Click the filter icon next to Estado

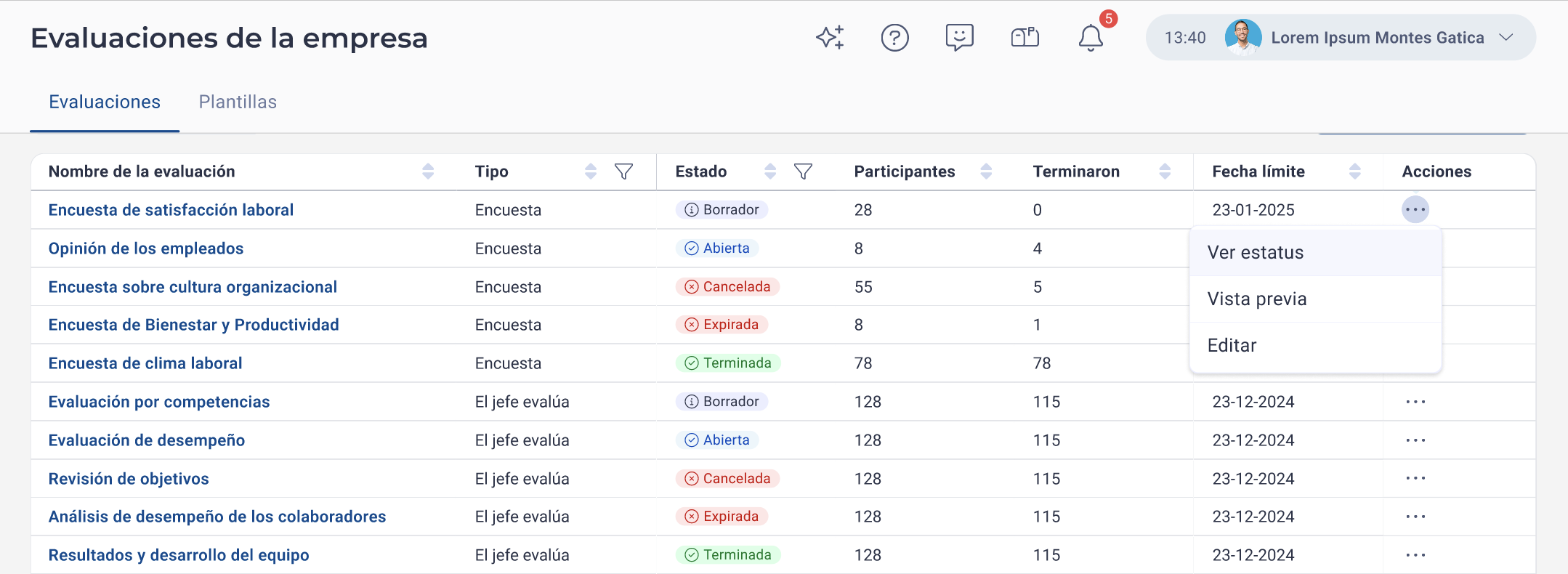point(804,171)
